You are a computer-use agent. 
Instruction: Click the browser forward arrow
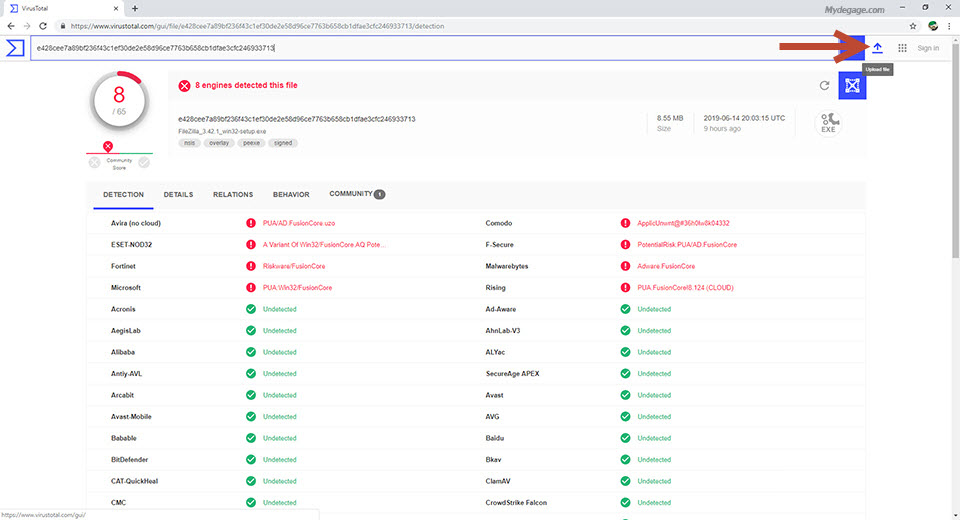pos(27,26)
